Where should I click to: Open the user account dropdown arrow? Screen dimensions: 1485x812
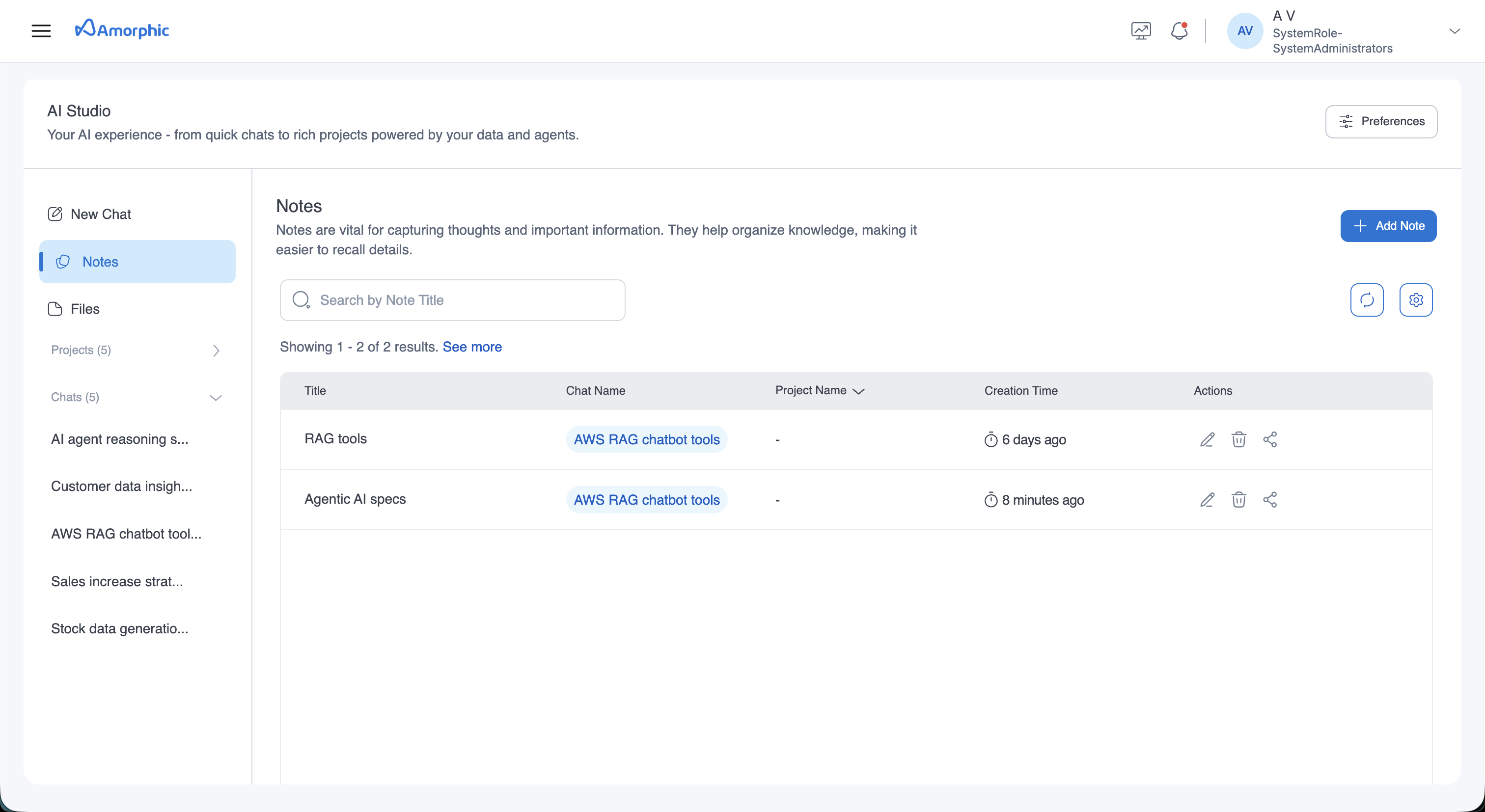coord(1455,31)
